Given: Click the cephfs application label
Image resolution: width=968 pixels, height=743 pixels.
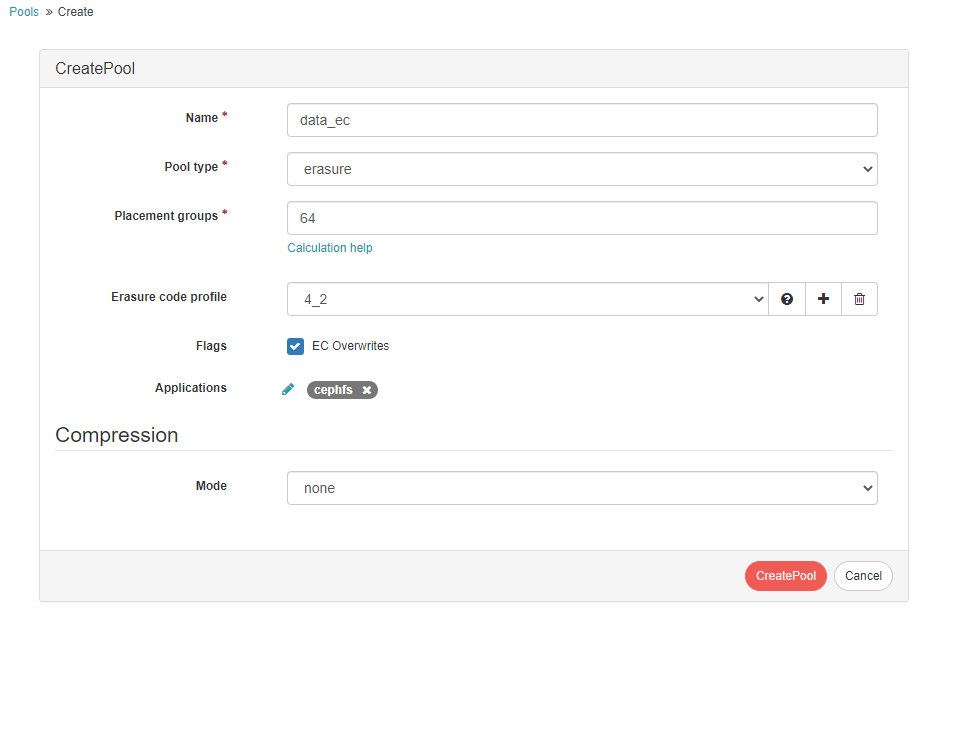Looking at the screenshot, I should [x=333, y=390].
